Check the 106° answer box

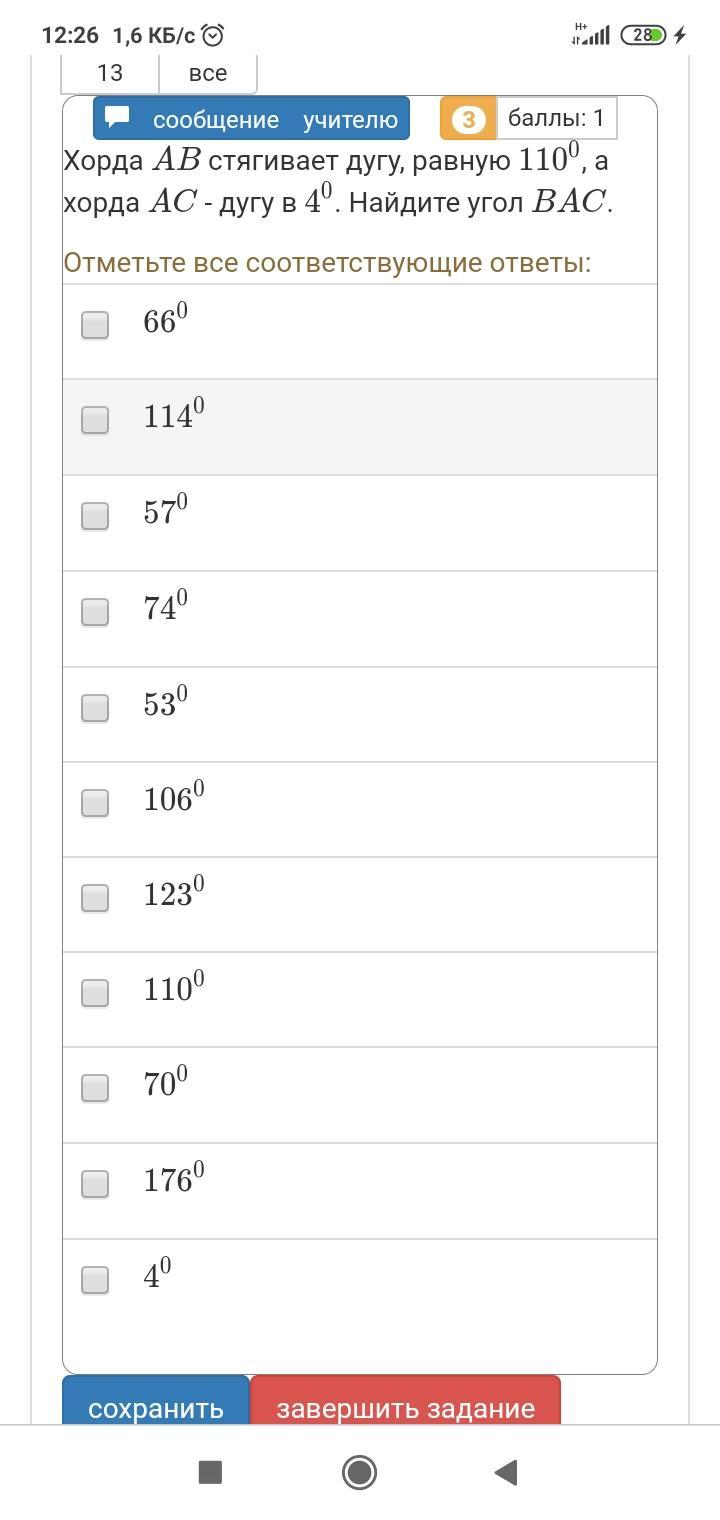tap(95, 803)
